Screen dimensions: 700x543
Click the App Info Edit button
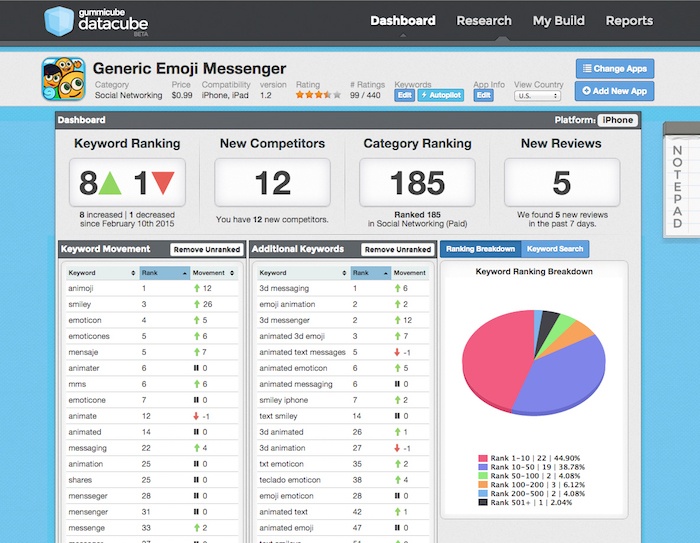(483, 95)
